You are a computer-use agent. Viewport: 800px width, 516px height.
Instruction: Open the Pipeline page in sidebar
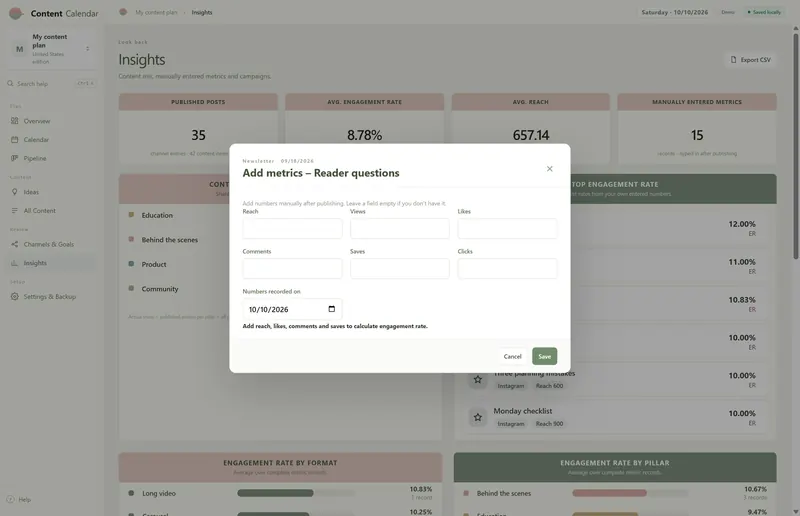pyautogui.click(x=51, y=158)
